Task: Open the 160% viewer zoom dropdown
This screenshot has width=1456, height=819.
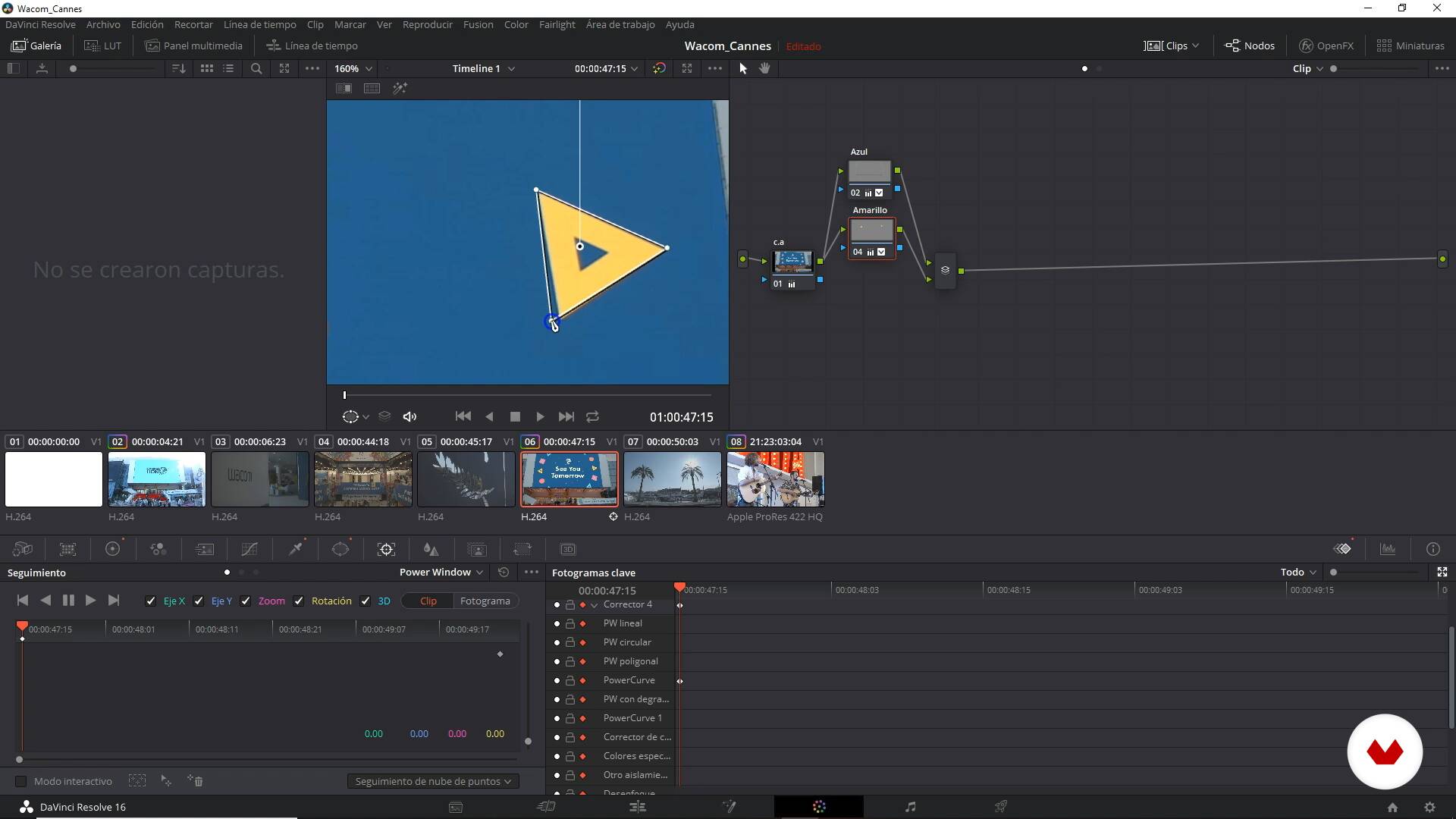Action: [x=353, y=68]
